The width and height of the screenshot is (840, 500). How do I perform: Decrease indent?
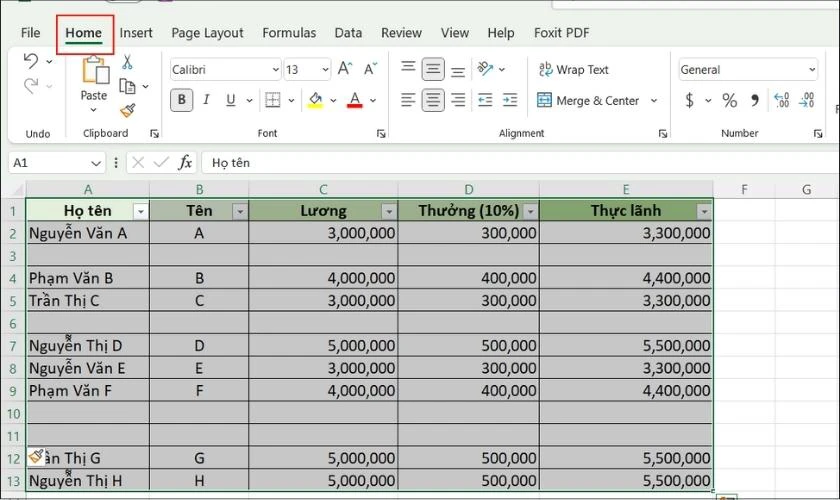tap(485, 100)
